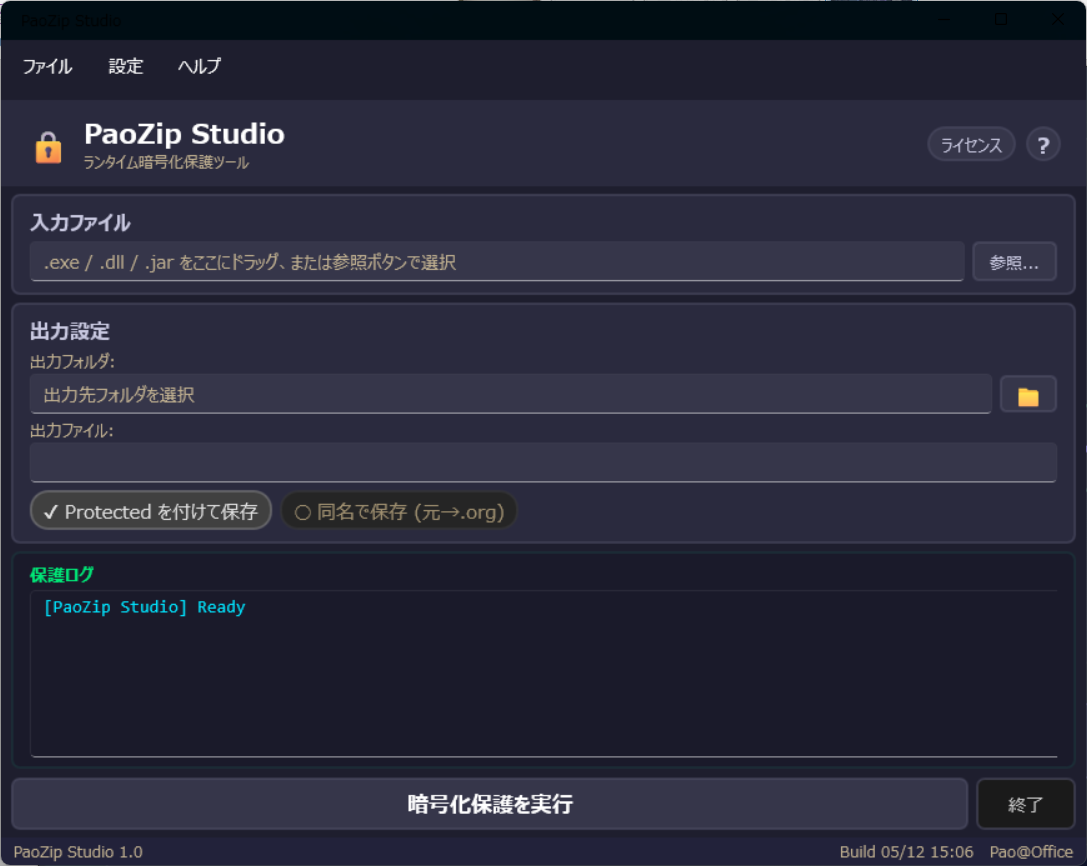The image size is (1087, 866).
Task: Click the 出力フォルダ: label
Action: [x=72, y=361]
